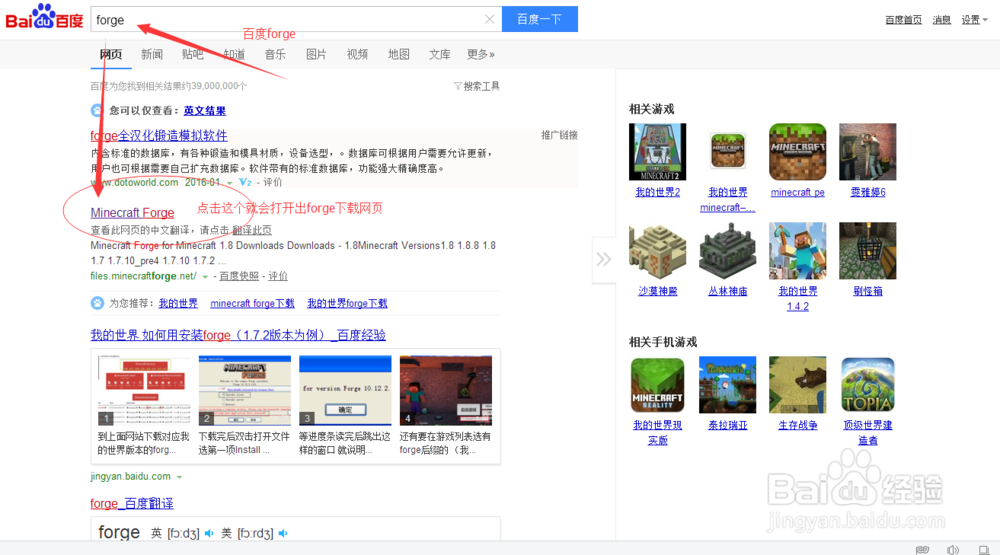
Task: Switch to the 音乐 tab
Action: pyautogui.click(x=275, y=54)
